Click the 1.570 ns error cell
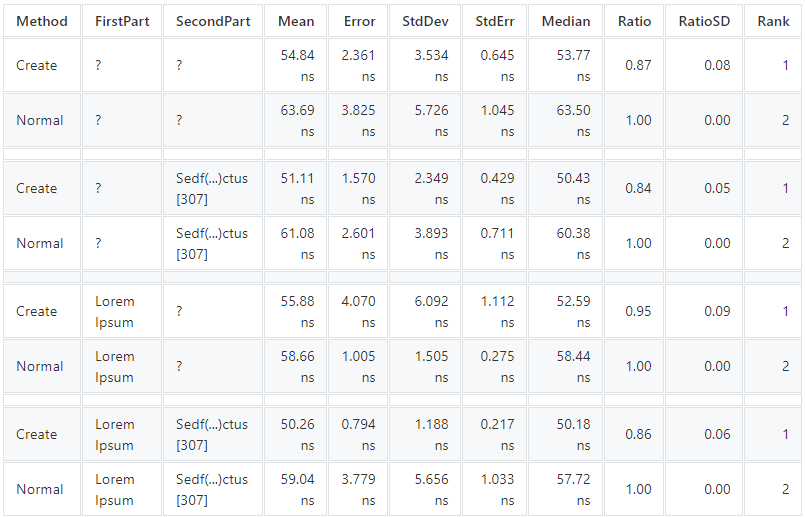The height and width of the screenshot is (517, 805). [x=358, y=188]
